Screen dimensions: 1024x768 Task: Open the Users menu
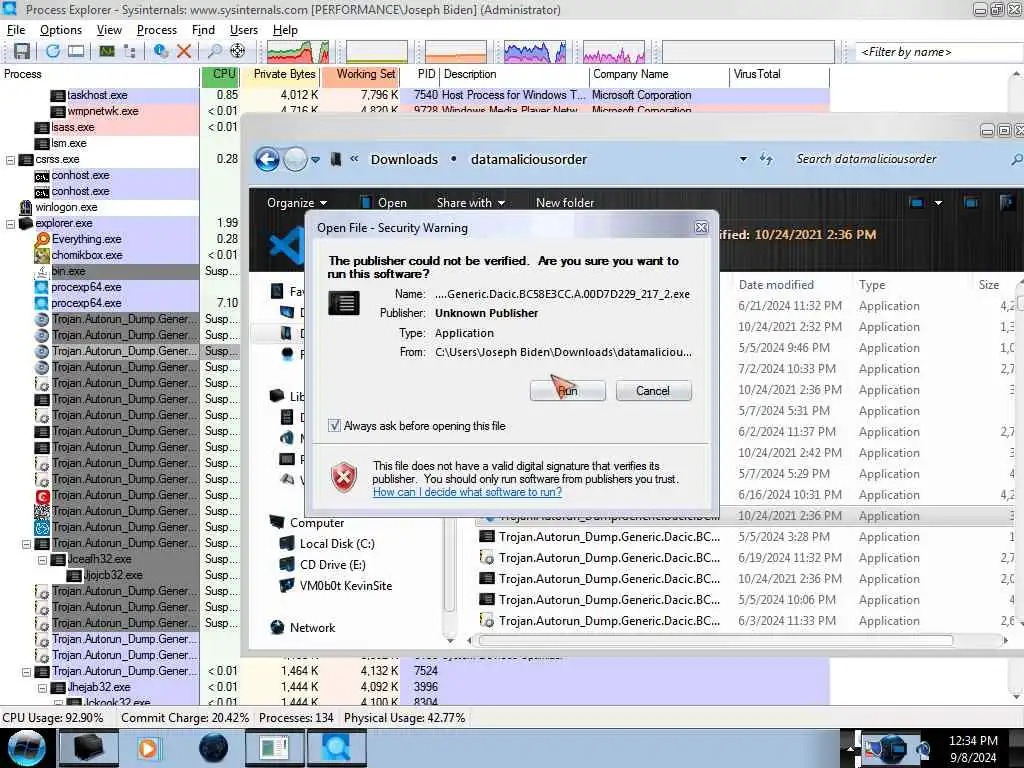coord(244,30)
